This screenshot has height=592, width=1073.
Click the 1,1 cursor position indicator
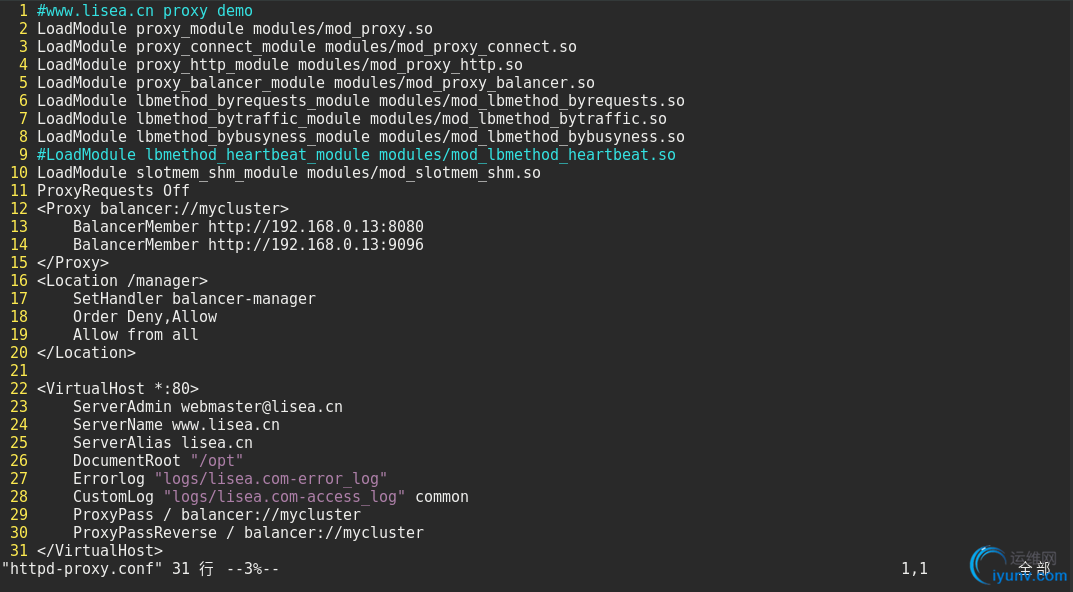tap(914, 569)
